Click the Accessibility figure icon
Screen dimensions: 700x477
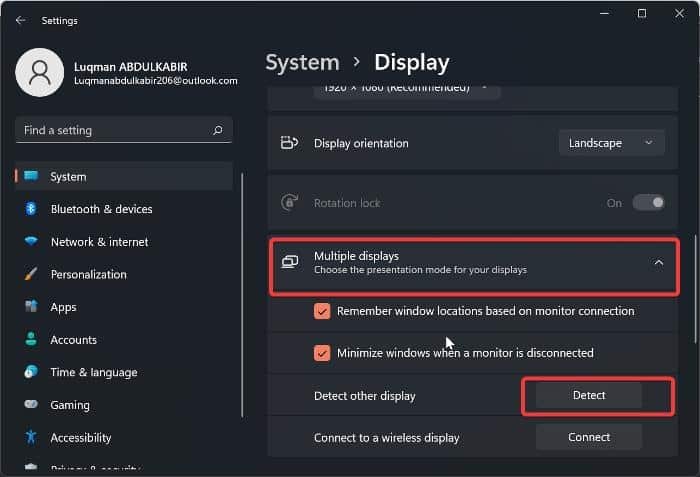point(31,437)
